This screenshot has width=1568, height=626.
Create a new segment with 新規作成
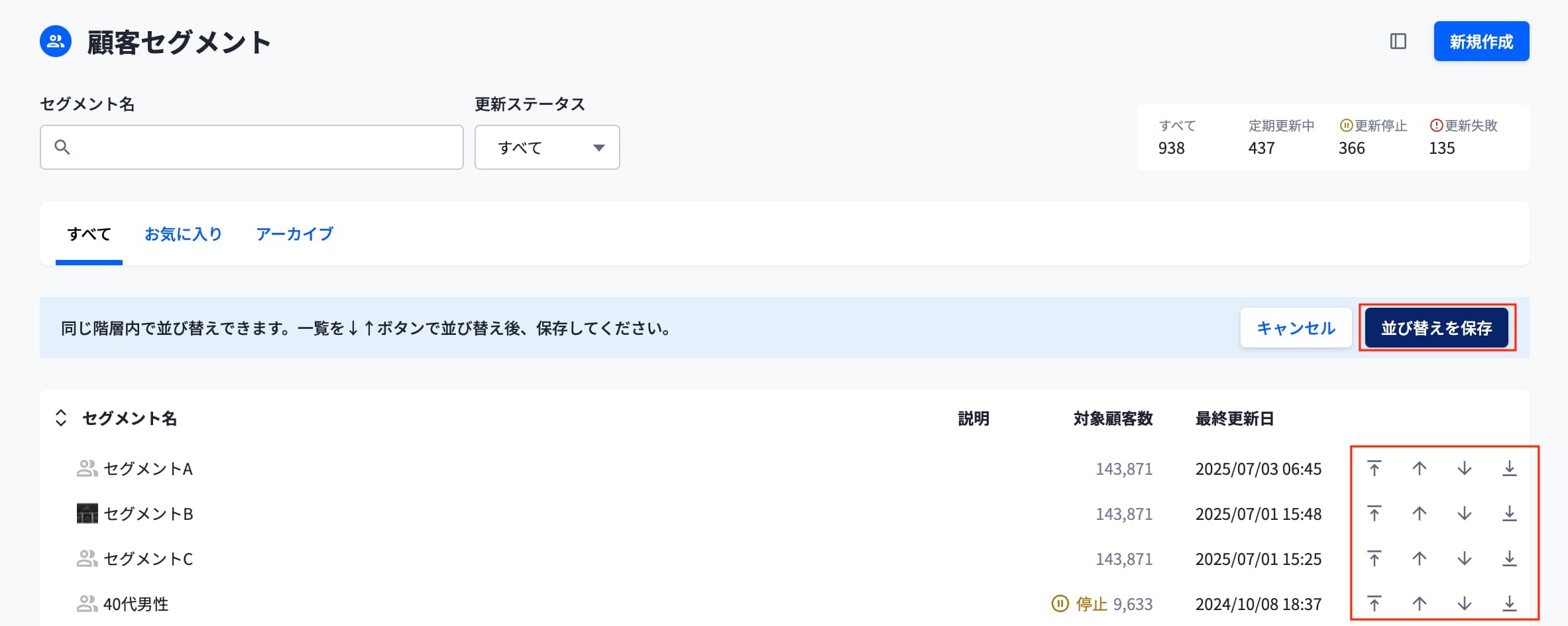1481,42
